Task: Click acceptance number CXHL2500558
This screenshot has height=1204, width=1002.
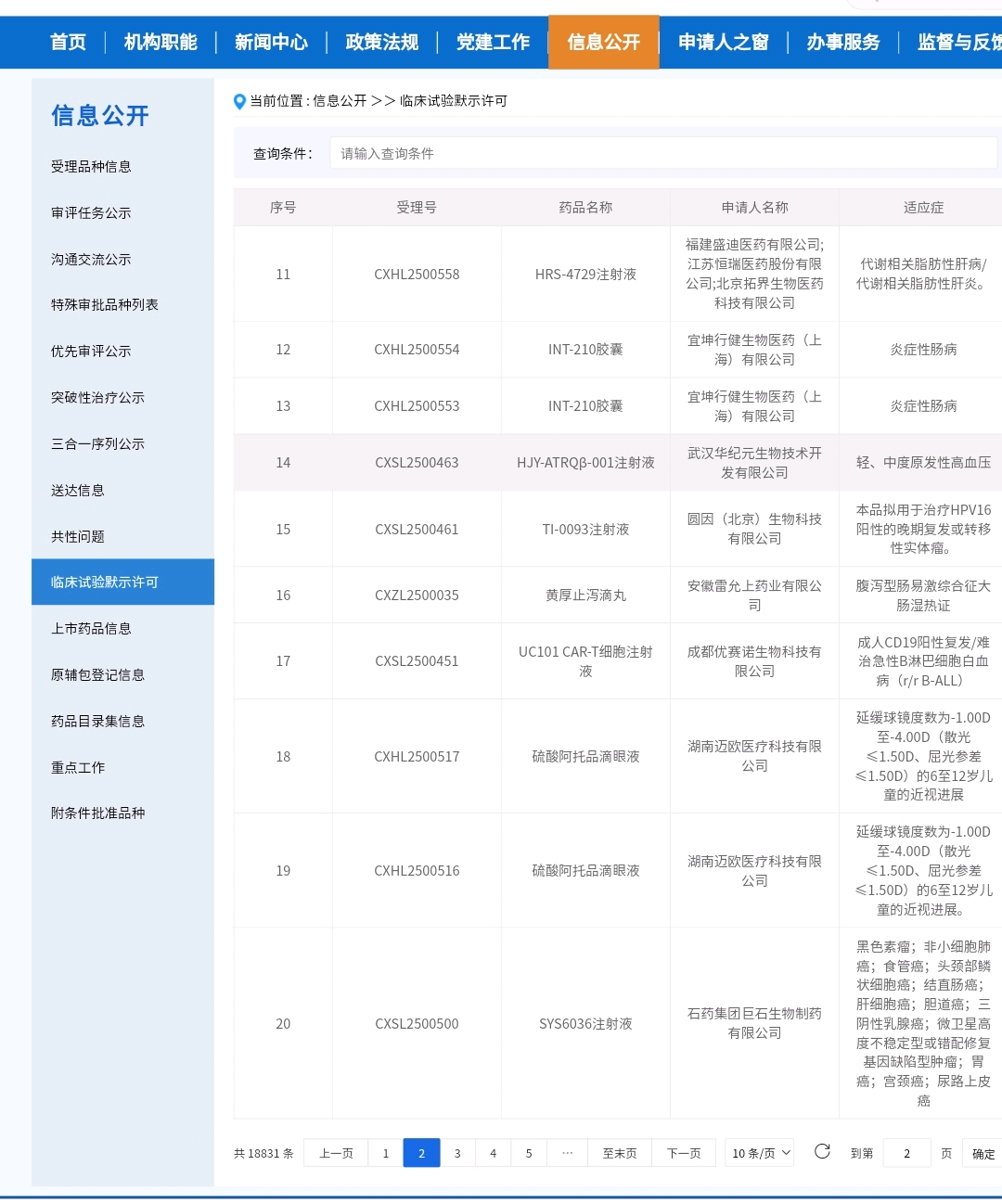Action: [417, 275]
